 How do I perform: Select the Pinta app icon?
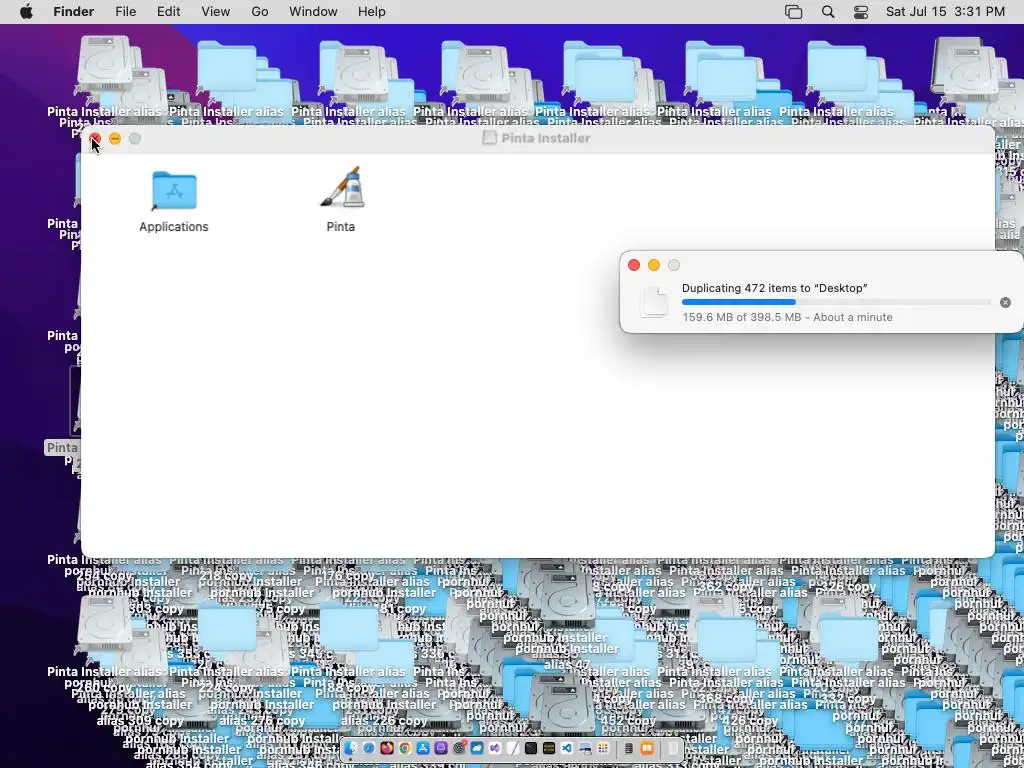click(342, 187)
